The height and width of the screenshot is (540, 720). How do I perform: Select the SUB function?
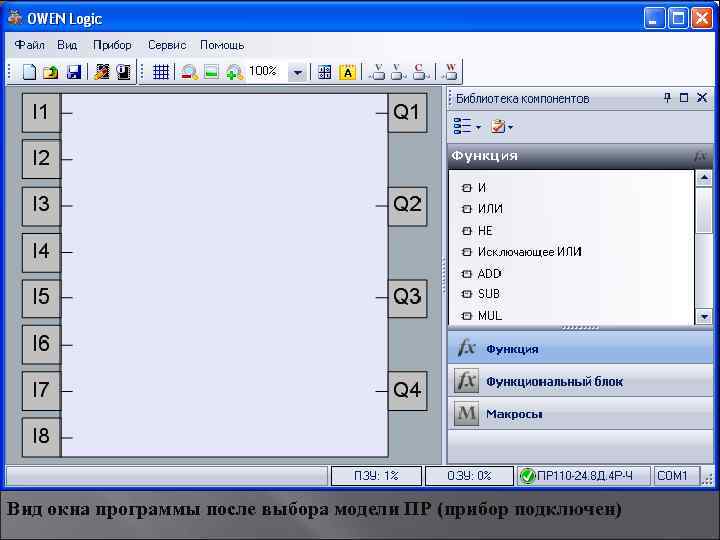[x=480, y=294]
